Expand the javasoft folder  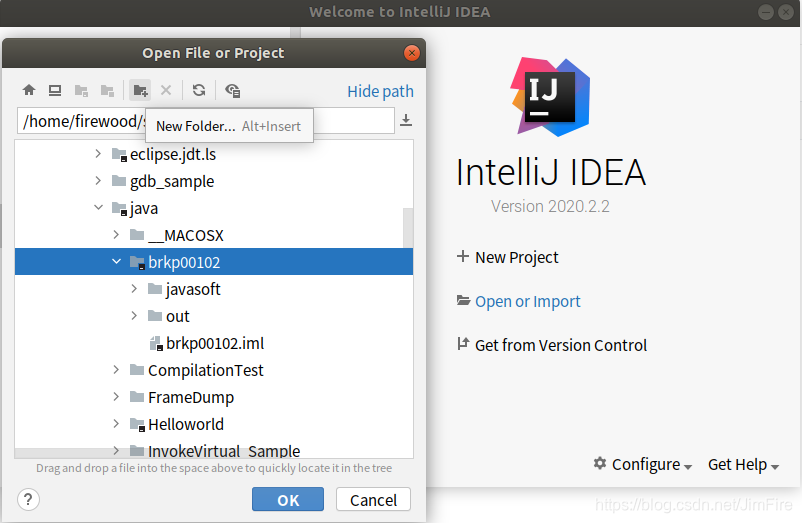coord(134,289)
